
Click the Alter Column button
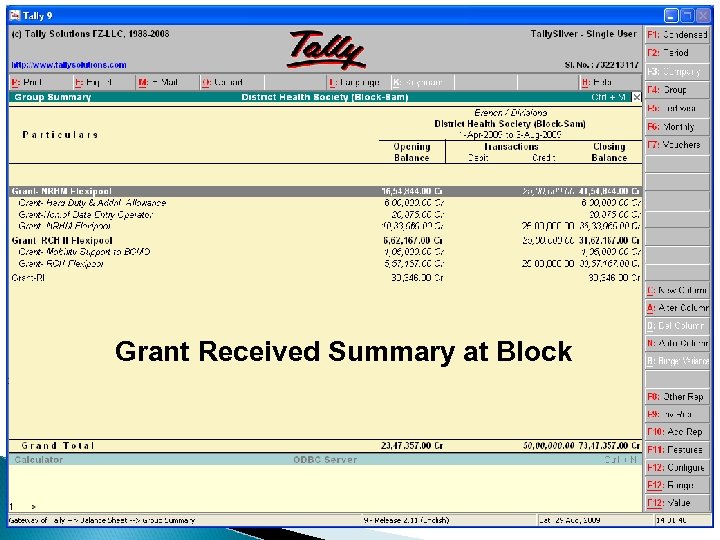[677, 308]
